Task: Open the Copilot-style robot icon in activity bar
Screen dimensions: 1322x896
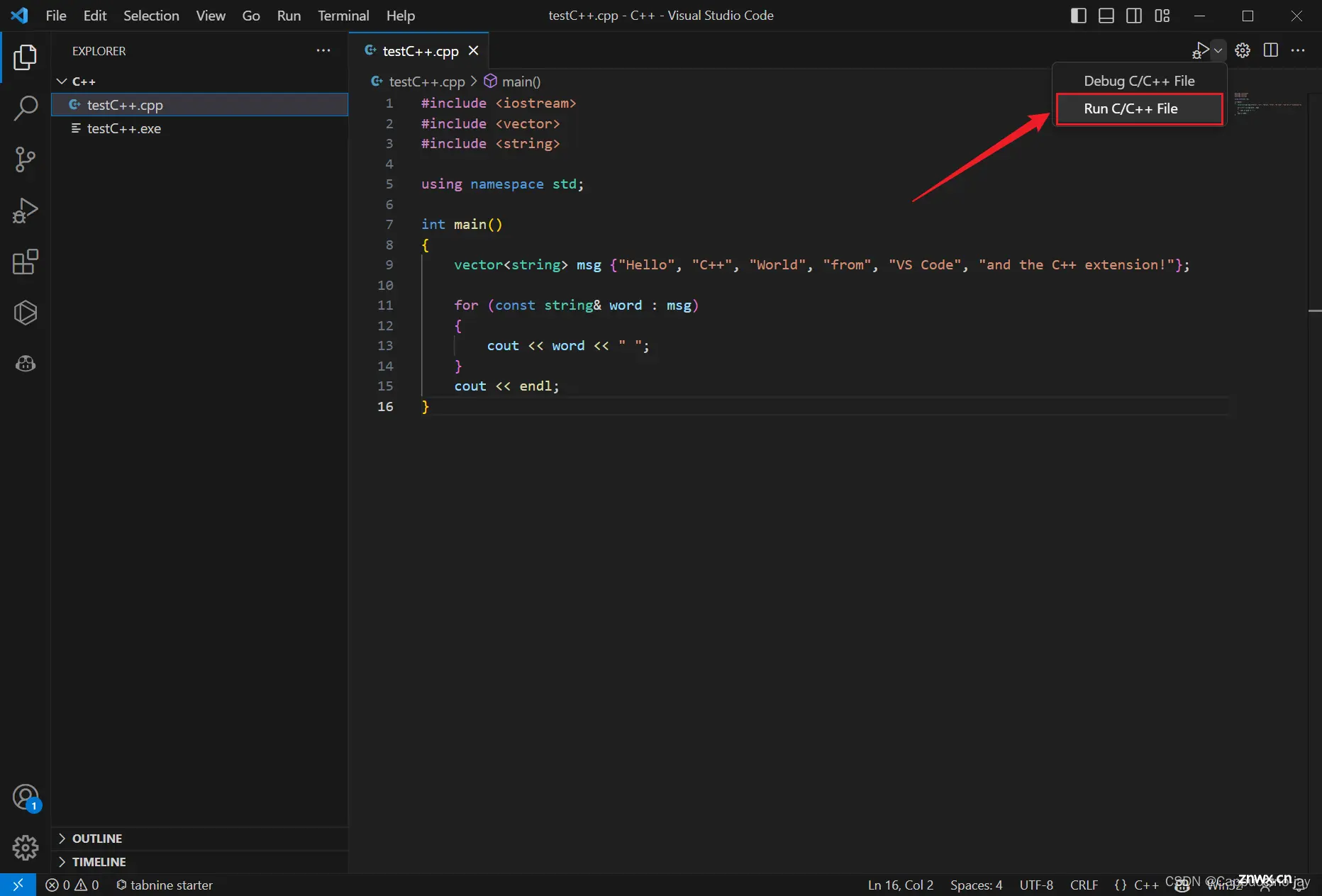Action: coord(26,364)
